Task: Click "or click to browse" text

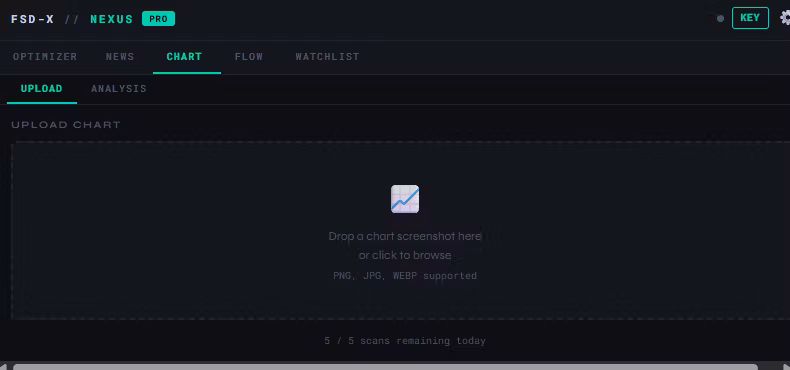Action: [x=405, y=256]
